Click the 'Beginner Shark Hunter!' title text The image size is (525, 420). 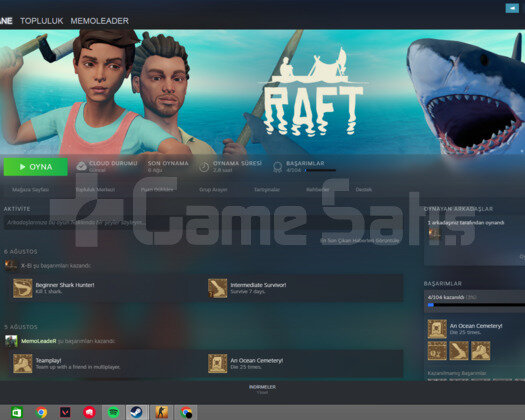pos(65,285)
